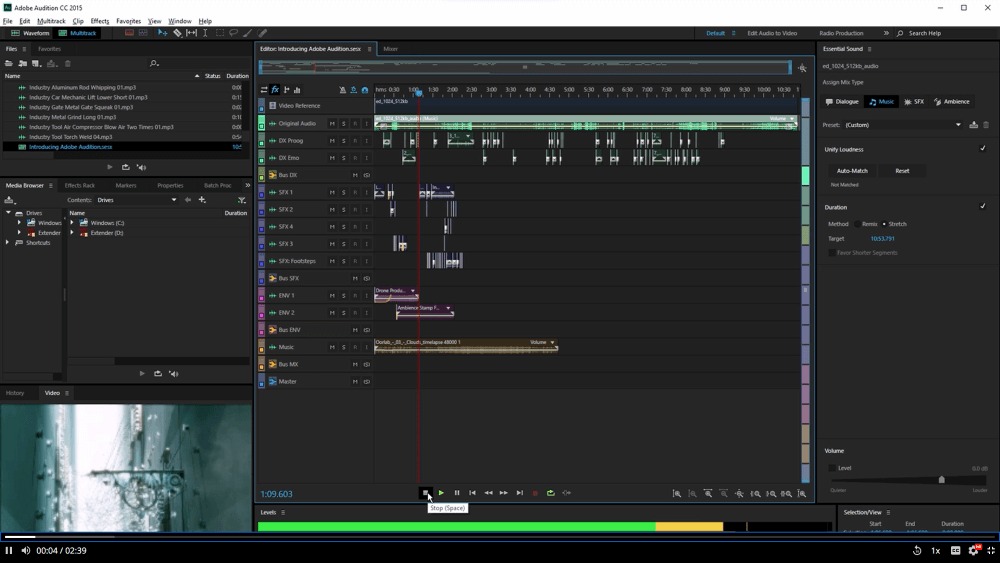This screenshot has width=1000, height=563.
Task: Toggle snapping magnet icon
Action: [x=365, y=90]
